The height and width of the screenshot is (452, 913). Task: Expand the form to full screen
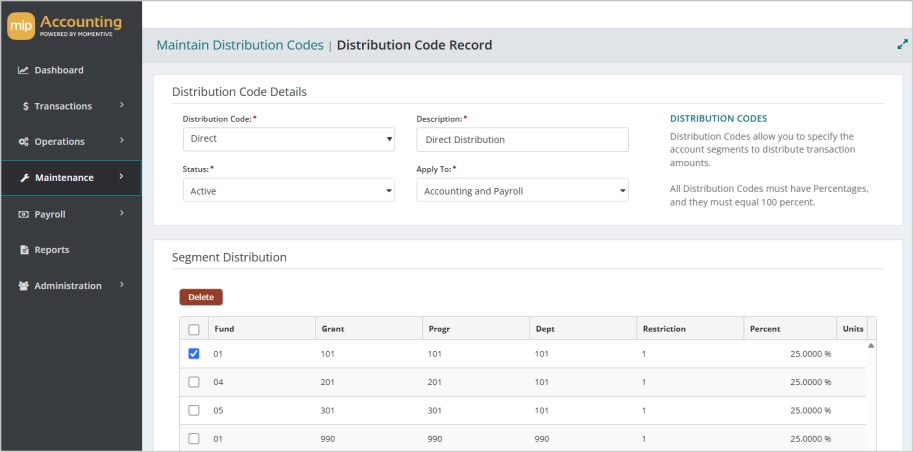903,44
